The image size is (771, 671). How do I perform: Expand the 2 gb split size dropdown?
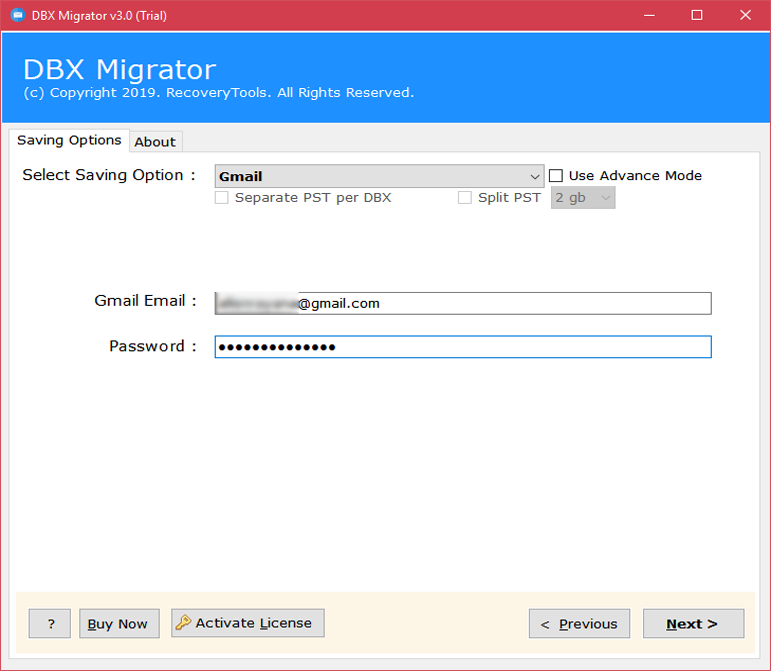click(583, 198)
